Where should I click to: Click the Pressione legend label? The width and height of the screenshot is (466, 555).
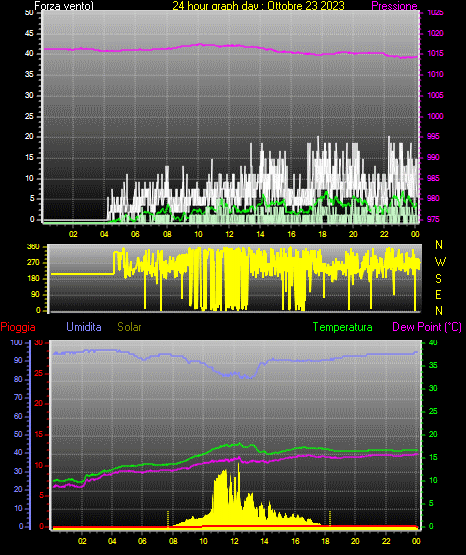click(x=394, y=6)
